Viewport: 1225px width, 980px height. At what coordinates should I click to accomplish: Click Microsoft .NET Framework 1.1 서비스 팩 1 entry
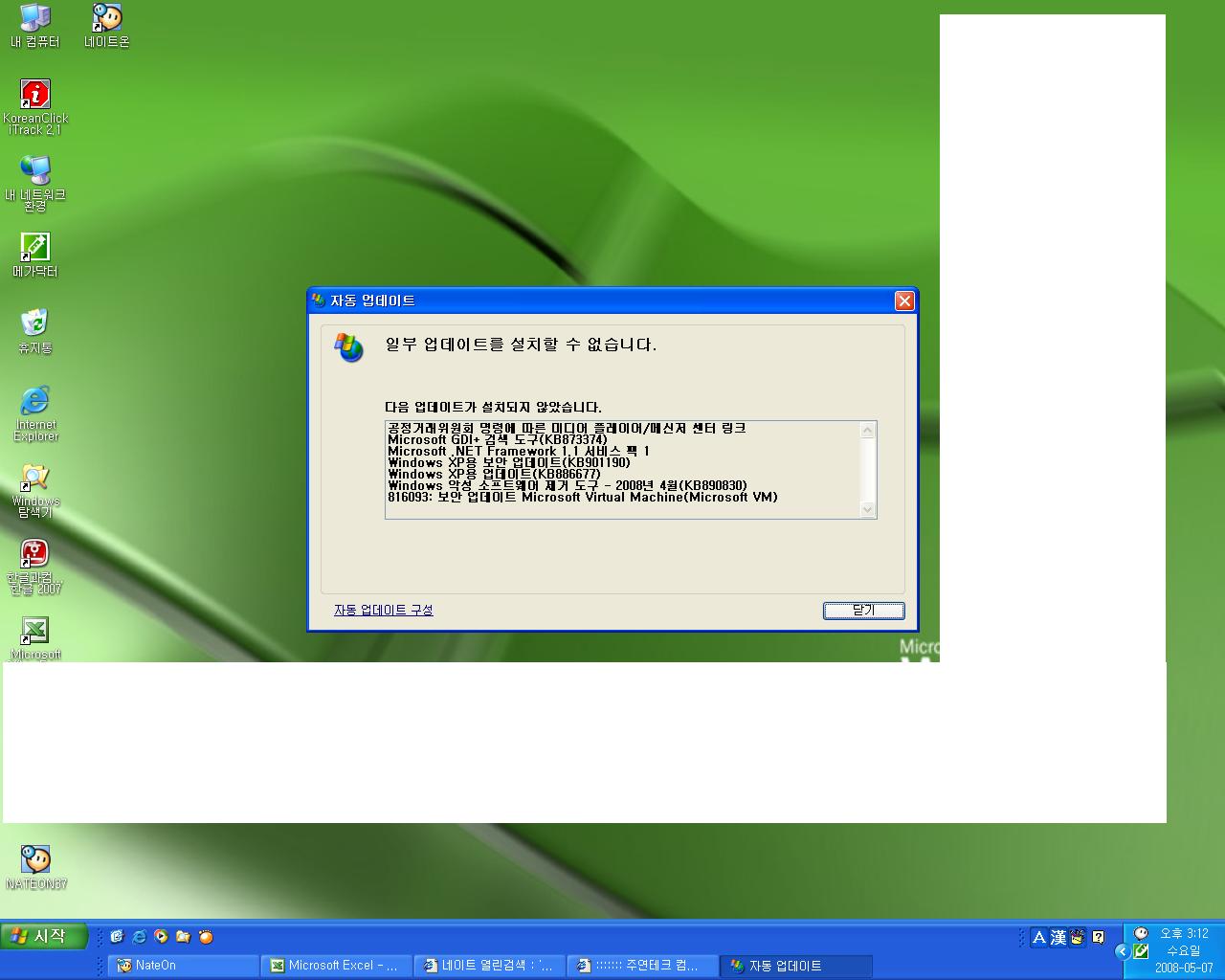519,452
